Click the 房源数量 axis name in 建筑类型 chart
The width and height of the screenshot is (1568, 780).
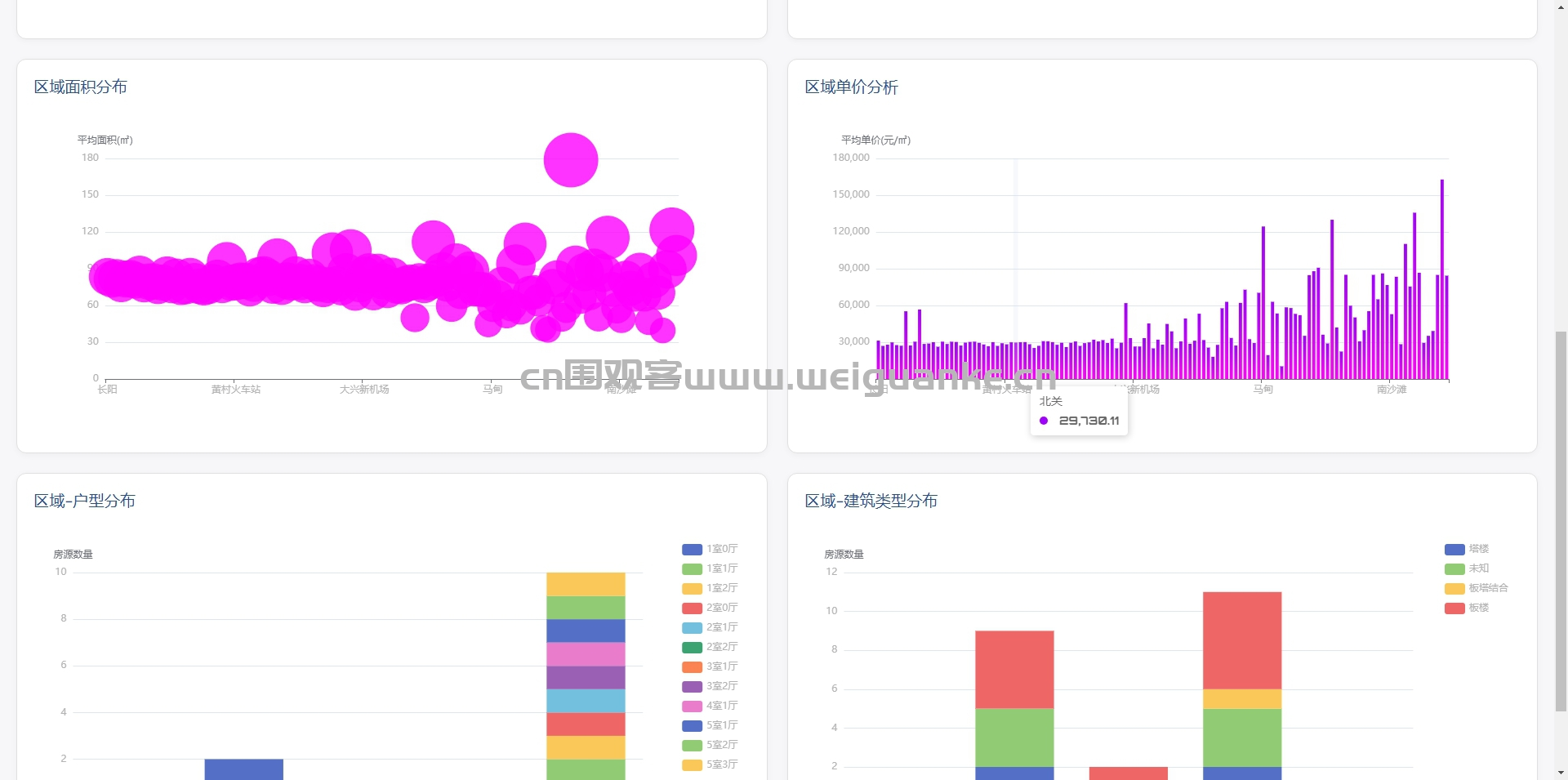coord(844,555)
